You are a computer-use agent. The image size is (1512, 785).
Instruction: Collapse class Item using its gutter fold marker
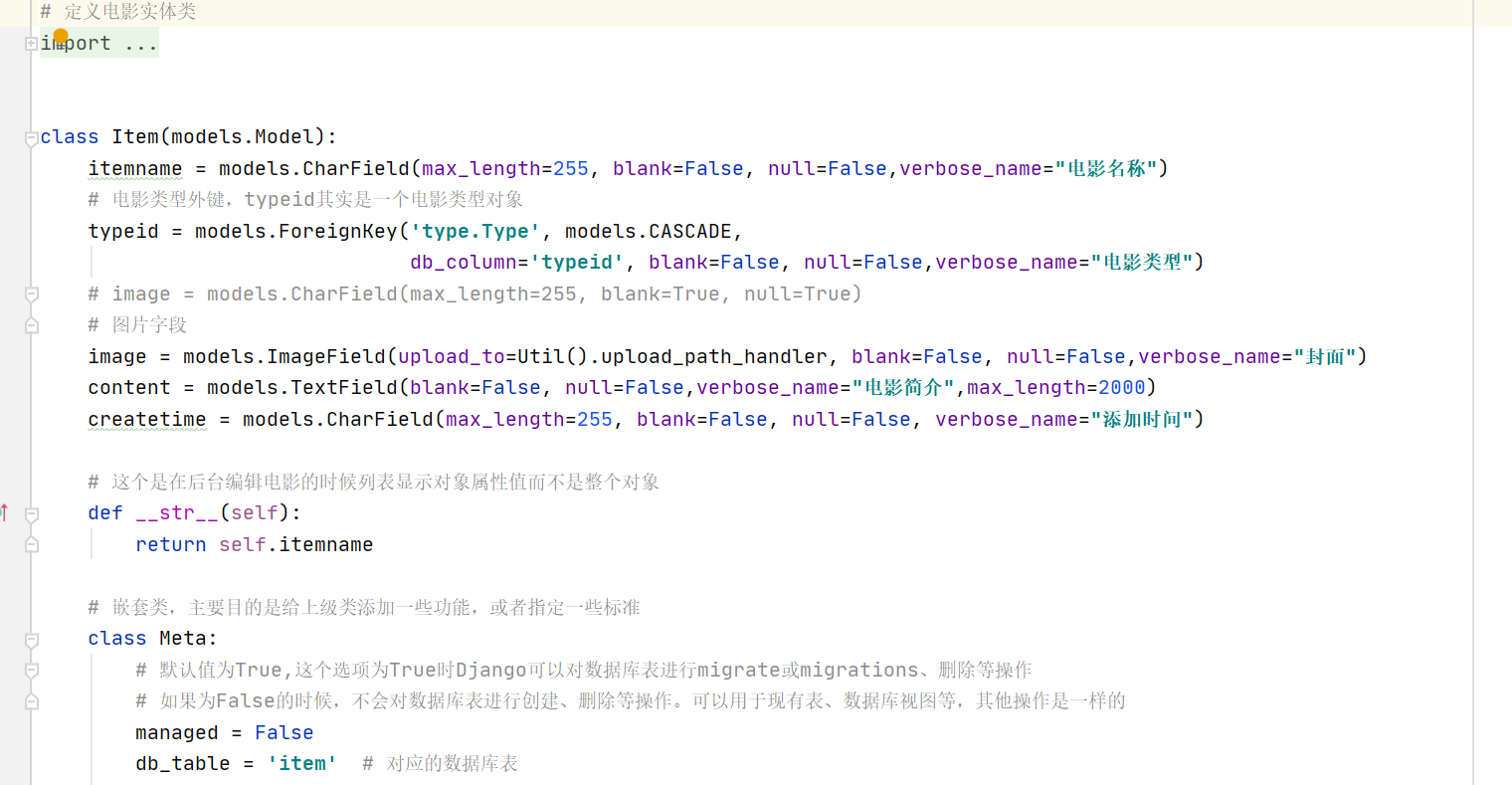point(31,138)
